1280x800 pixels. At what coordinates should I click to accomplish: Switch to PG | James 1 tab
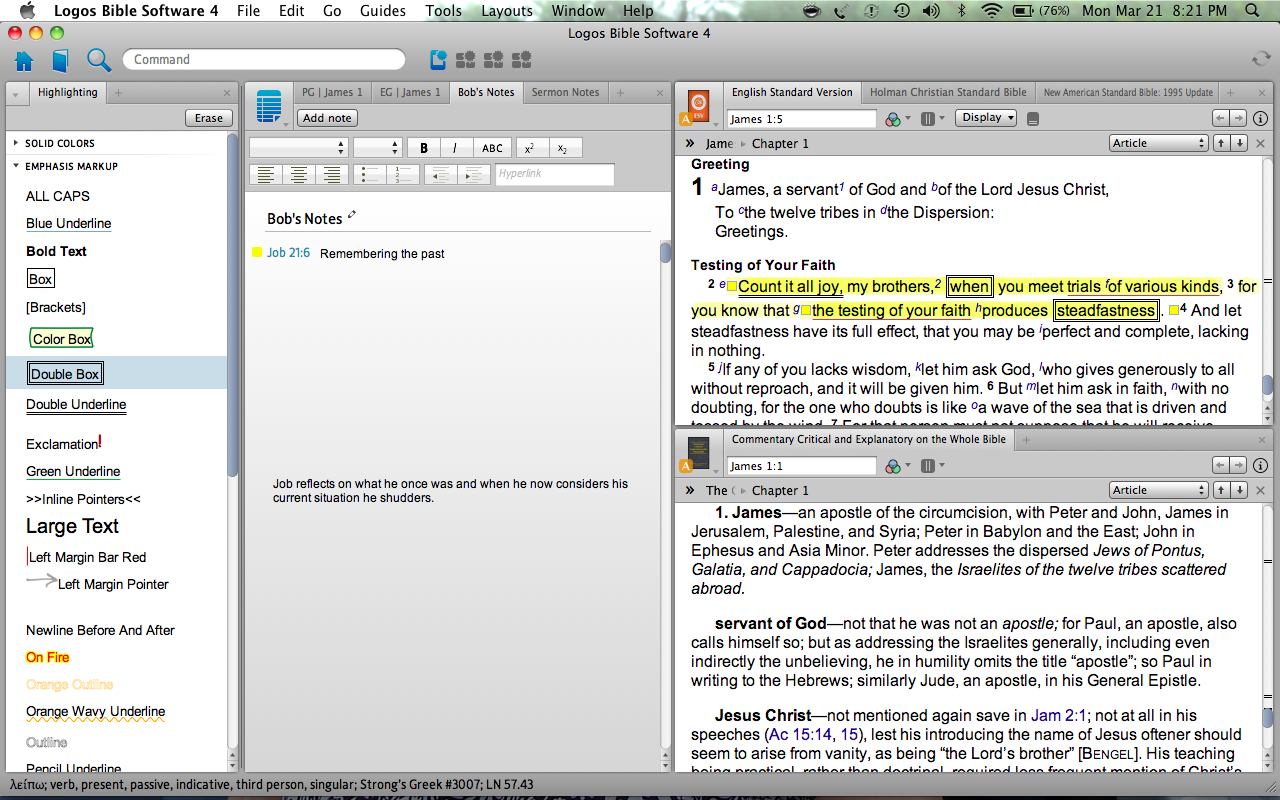(333, 92)
